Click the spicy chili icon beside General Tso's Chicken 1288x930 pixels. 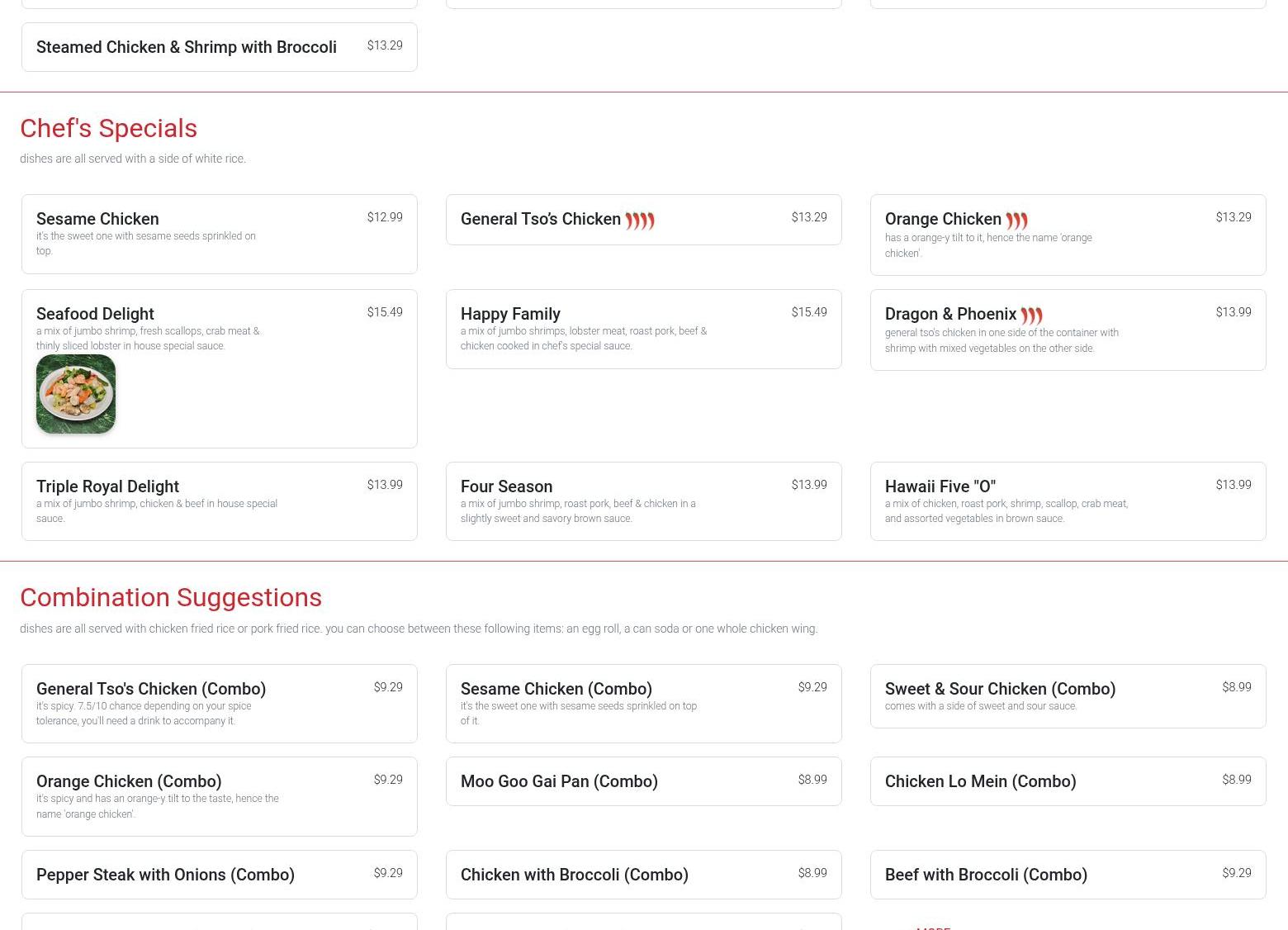[x=639, y=221]
